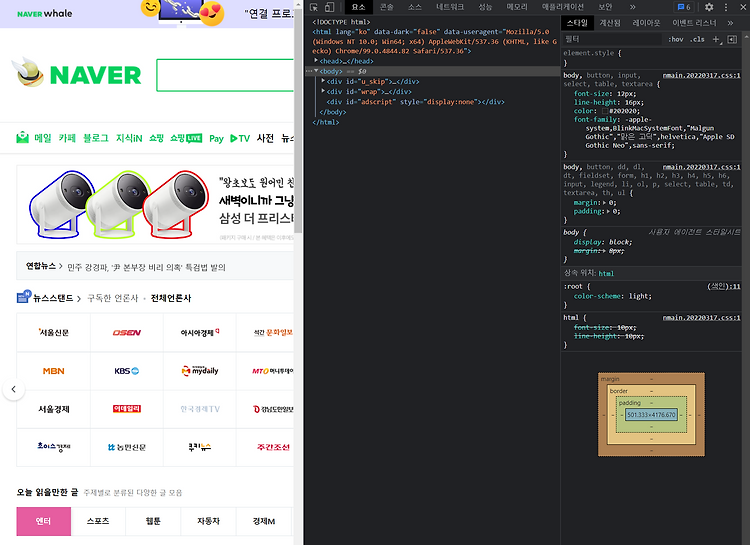Open DevTools settings gear
Viewport: 750px width, 545px height.
click(709, 7)
